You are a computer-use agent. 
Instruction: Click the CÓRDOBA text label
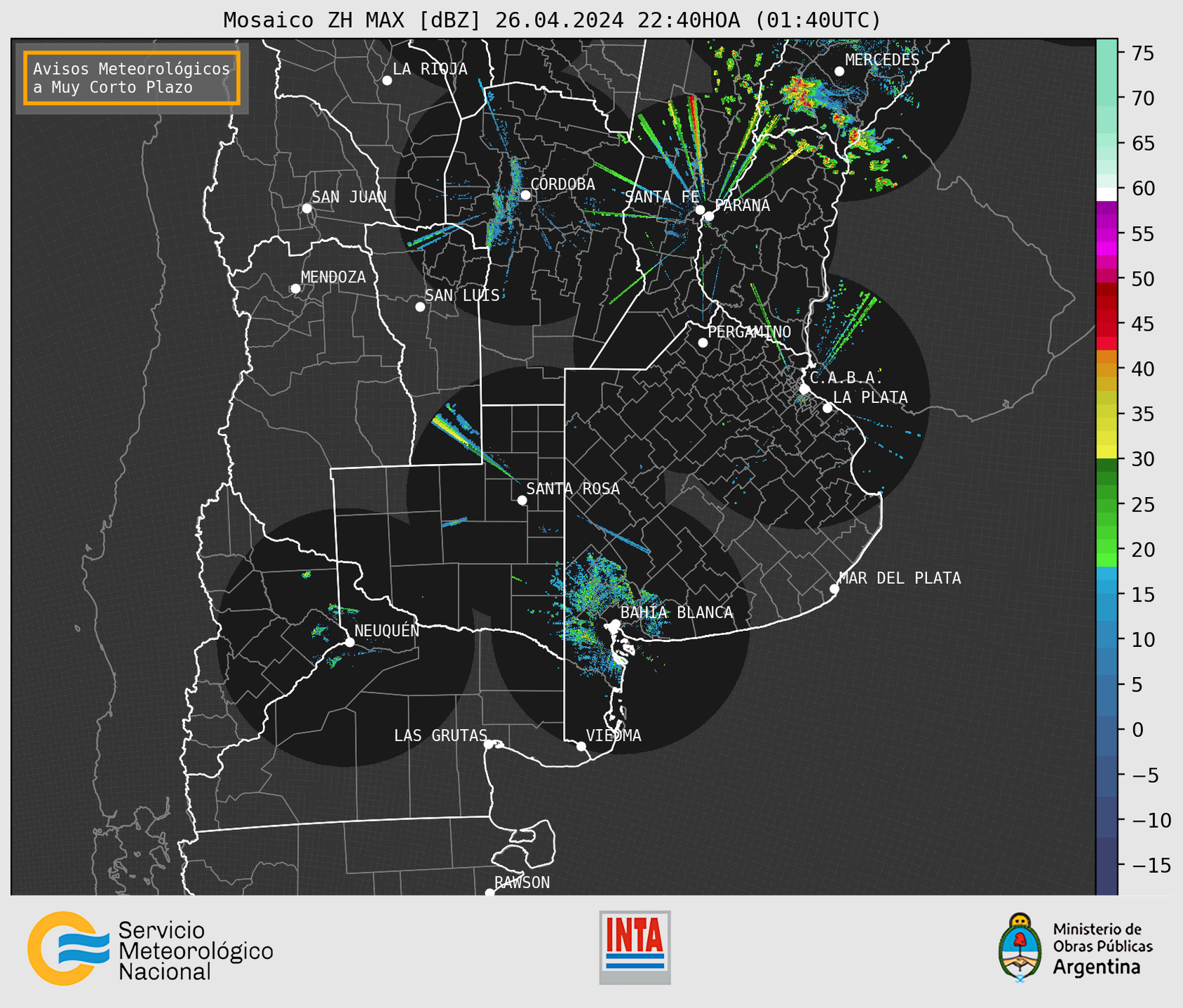[x=563, y=184]
